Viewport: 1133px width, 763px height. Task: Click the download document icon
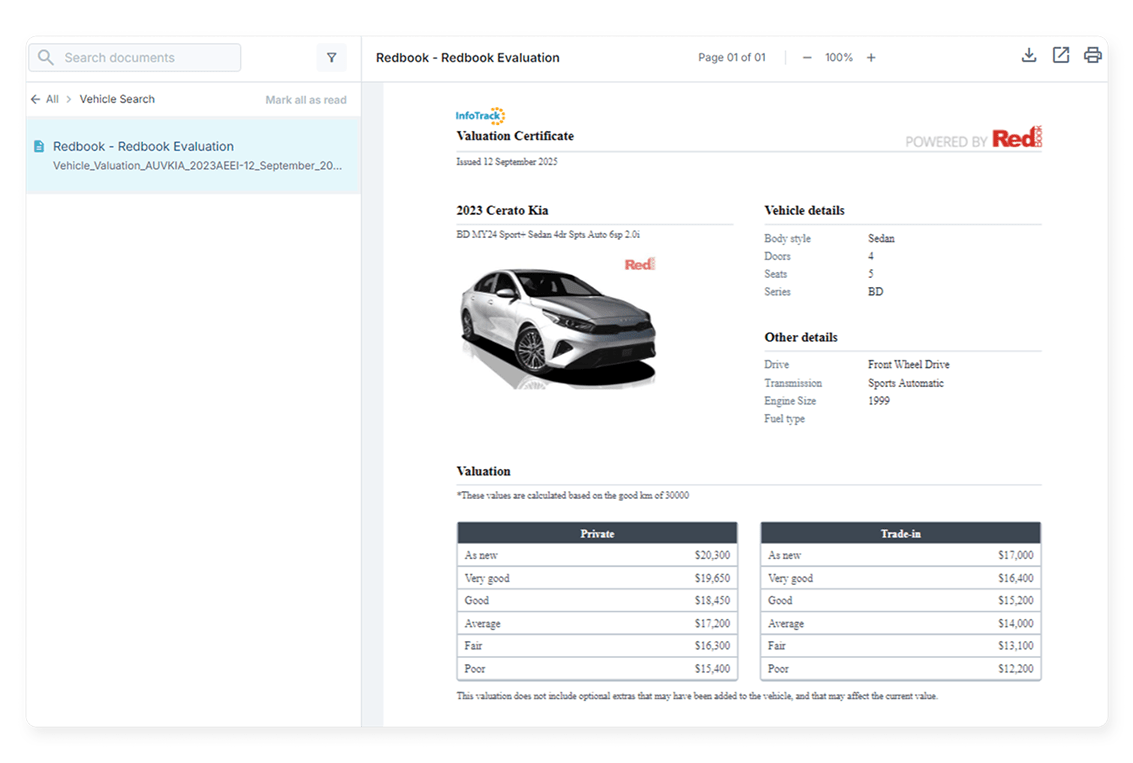(x=1028, y=56)
